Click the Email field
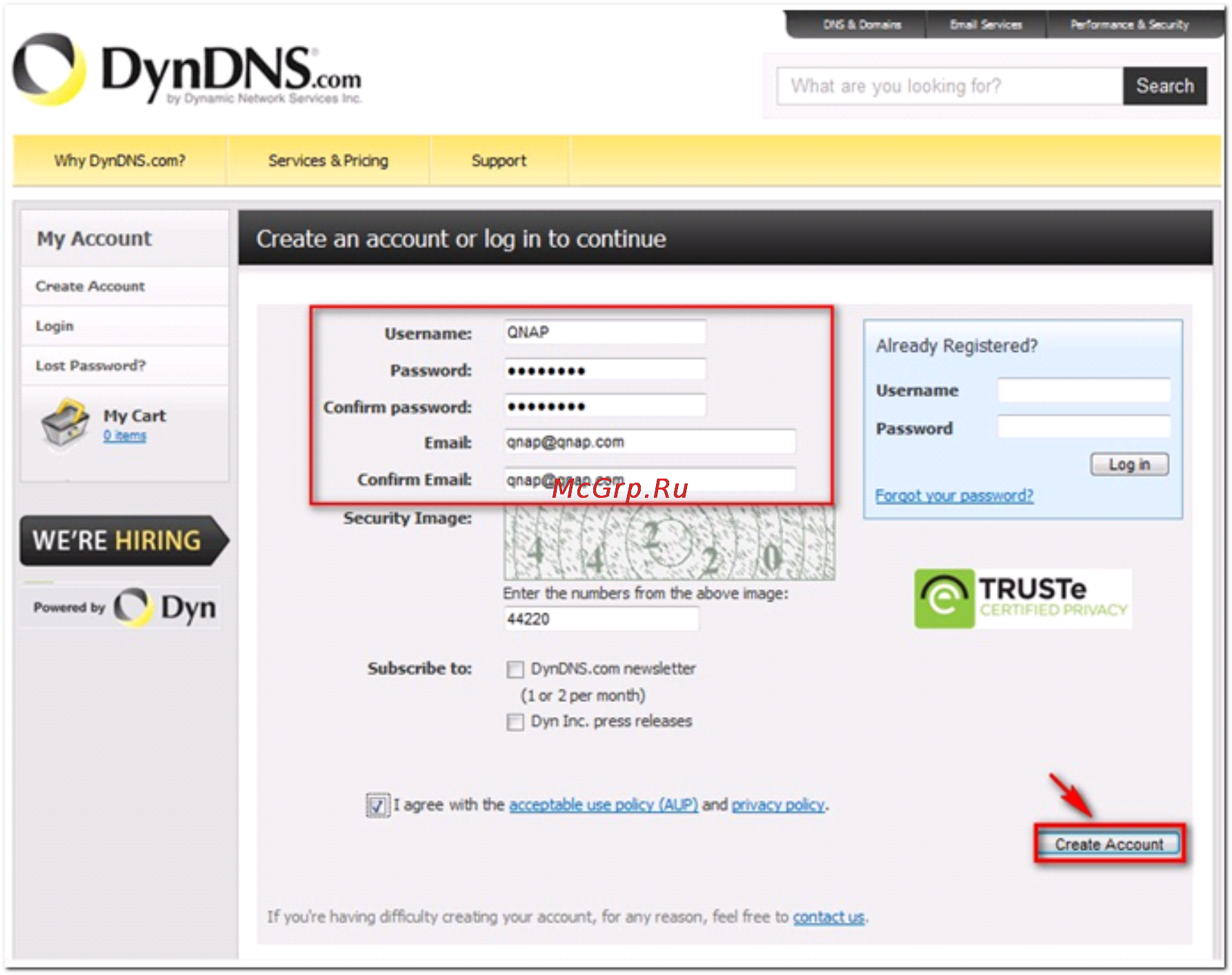This screenshot has height=975, width=1232. 650,442
